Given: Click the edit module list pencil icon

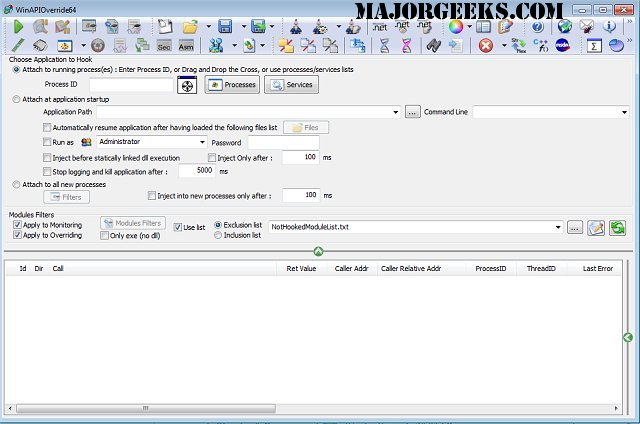Looking at the screenshot, I should 596,228.
